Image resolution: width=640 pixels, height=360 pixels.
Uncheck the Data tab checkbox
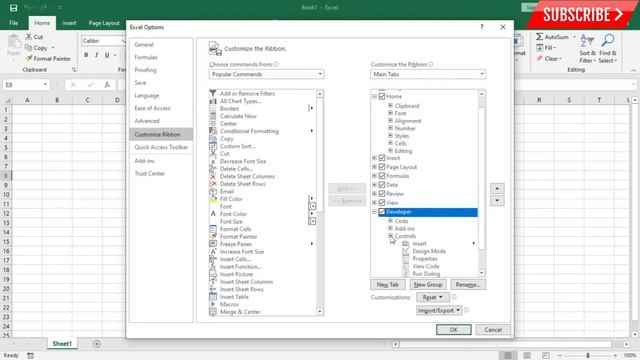(x=382, y=185)
